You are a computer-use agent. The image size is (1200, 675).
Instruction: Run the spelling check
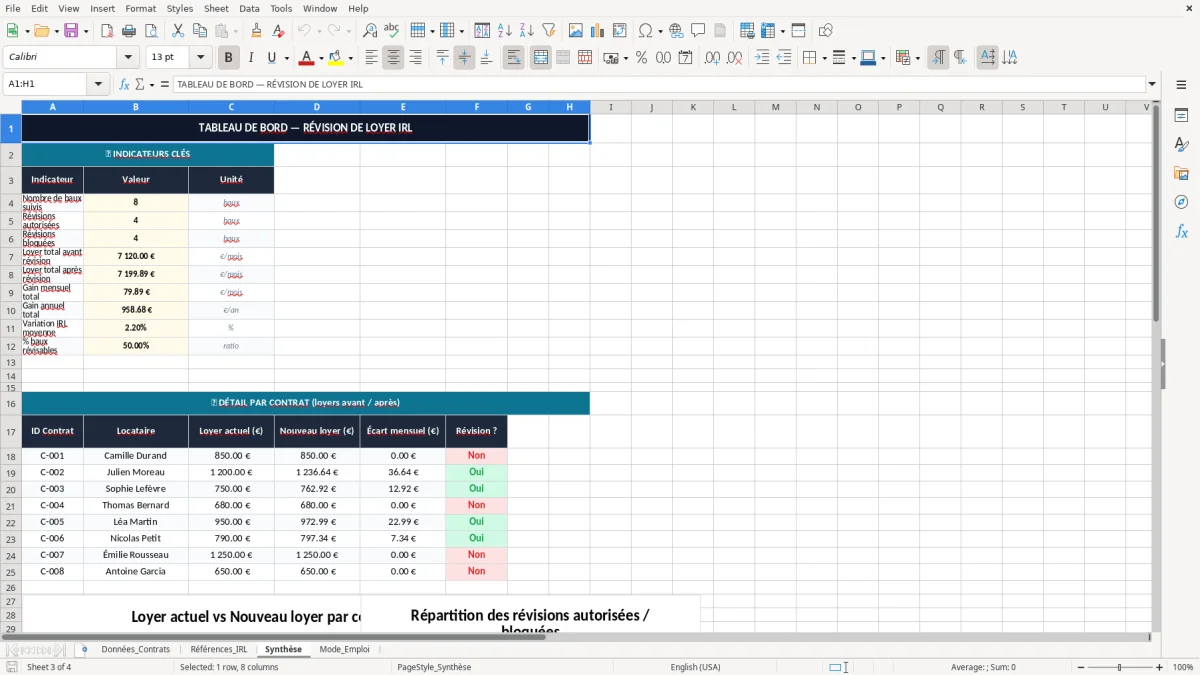click(392, 31)
